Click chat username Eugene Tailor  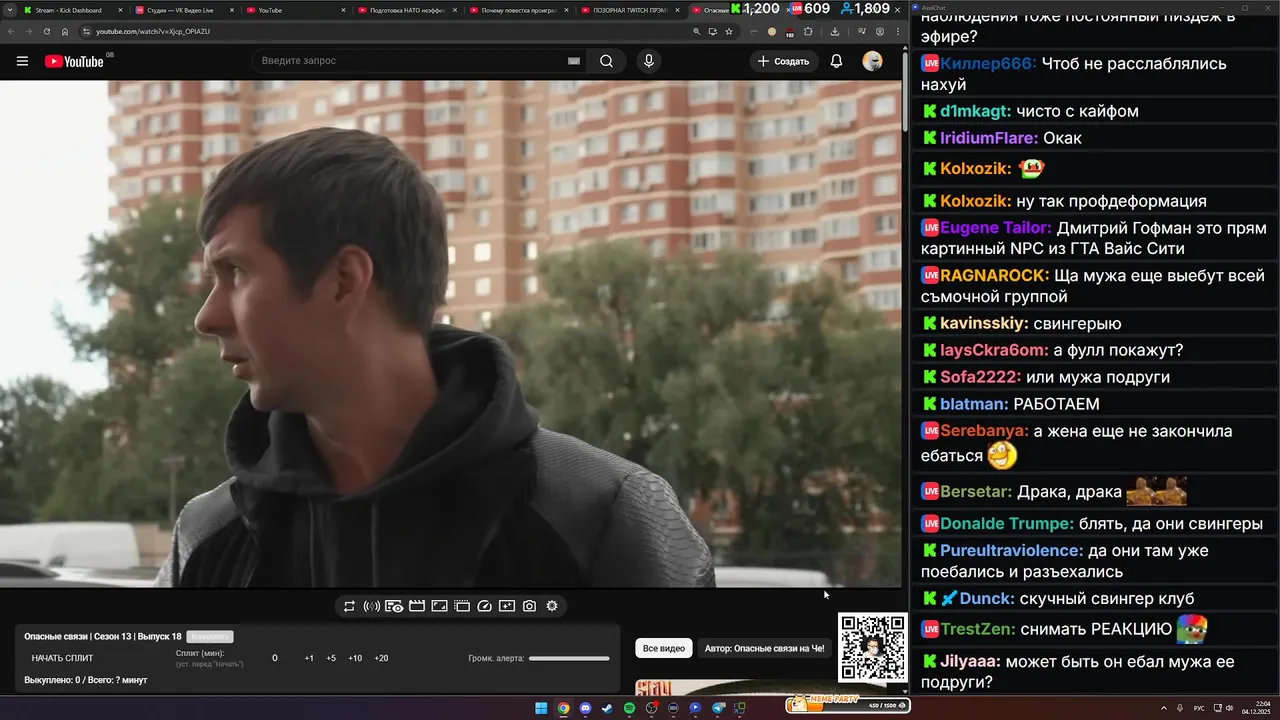click(995, 228)
